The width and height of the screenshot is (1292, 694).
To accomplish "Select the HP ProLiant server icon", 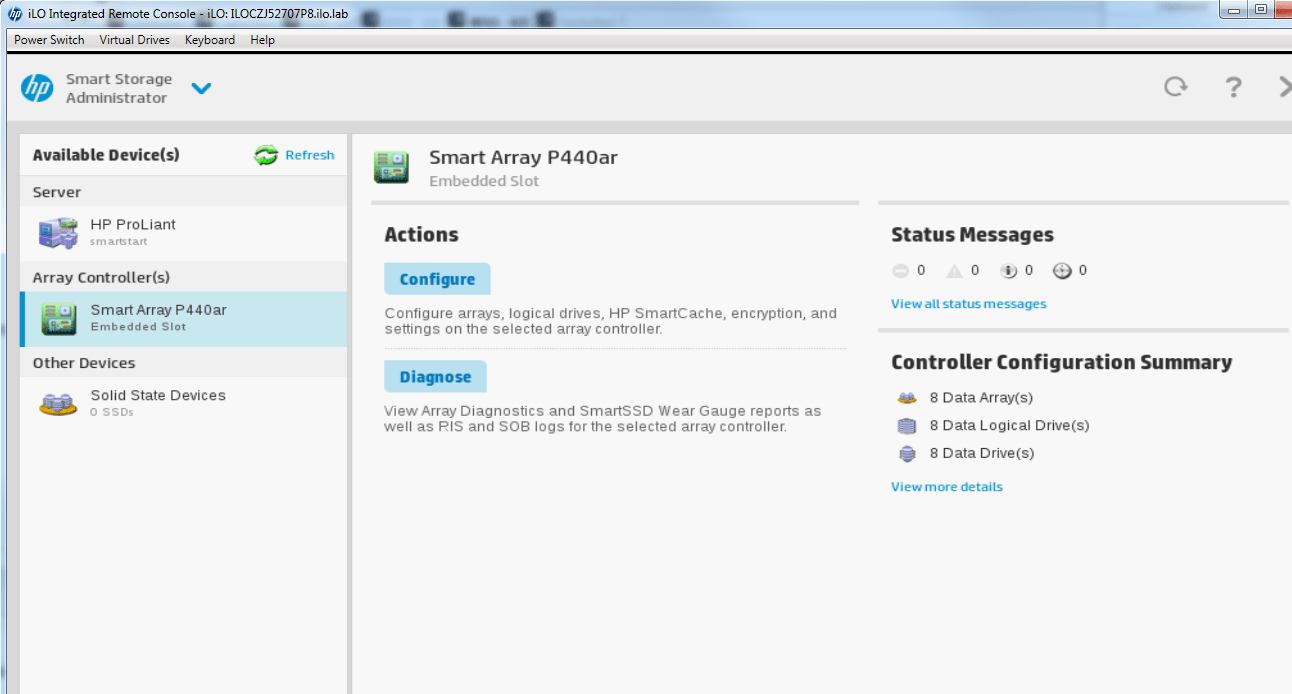I will [x=58, y=233].
